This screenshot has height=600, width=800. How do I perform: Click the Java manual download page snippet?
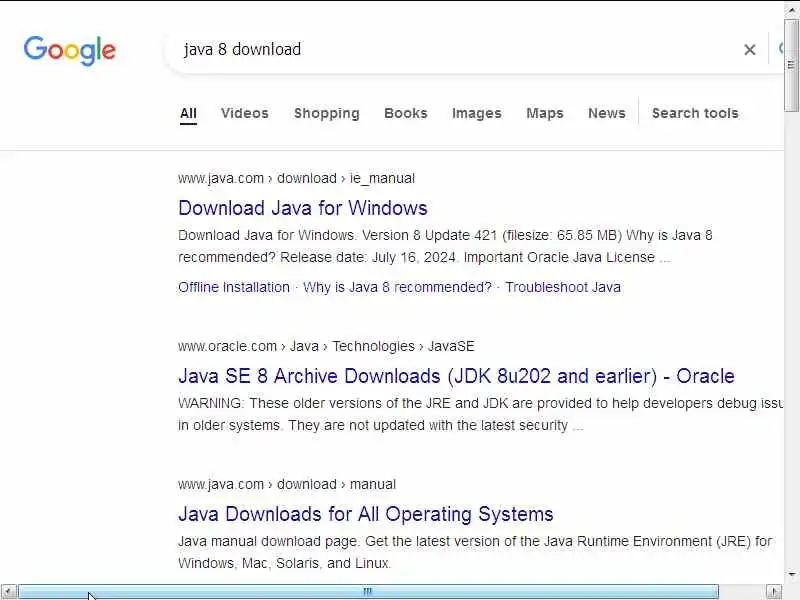coord(475,552)
